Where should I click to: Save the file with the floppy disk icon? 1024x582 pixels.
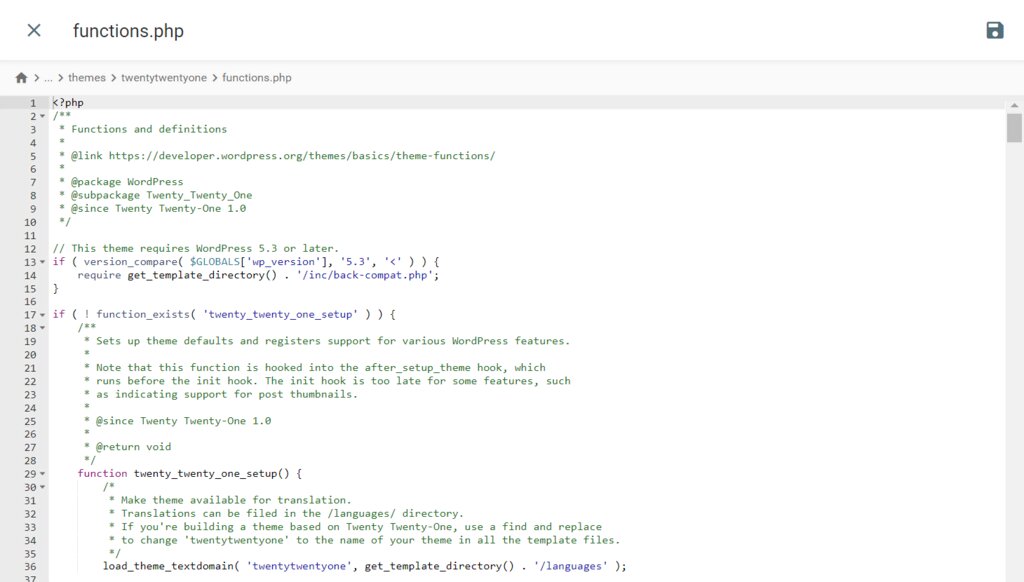coord(995,30)
